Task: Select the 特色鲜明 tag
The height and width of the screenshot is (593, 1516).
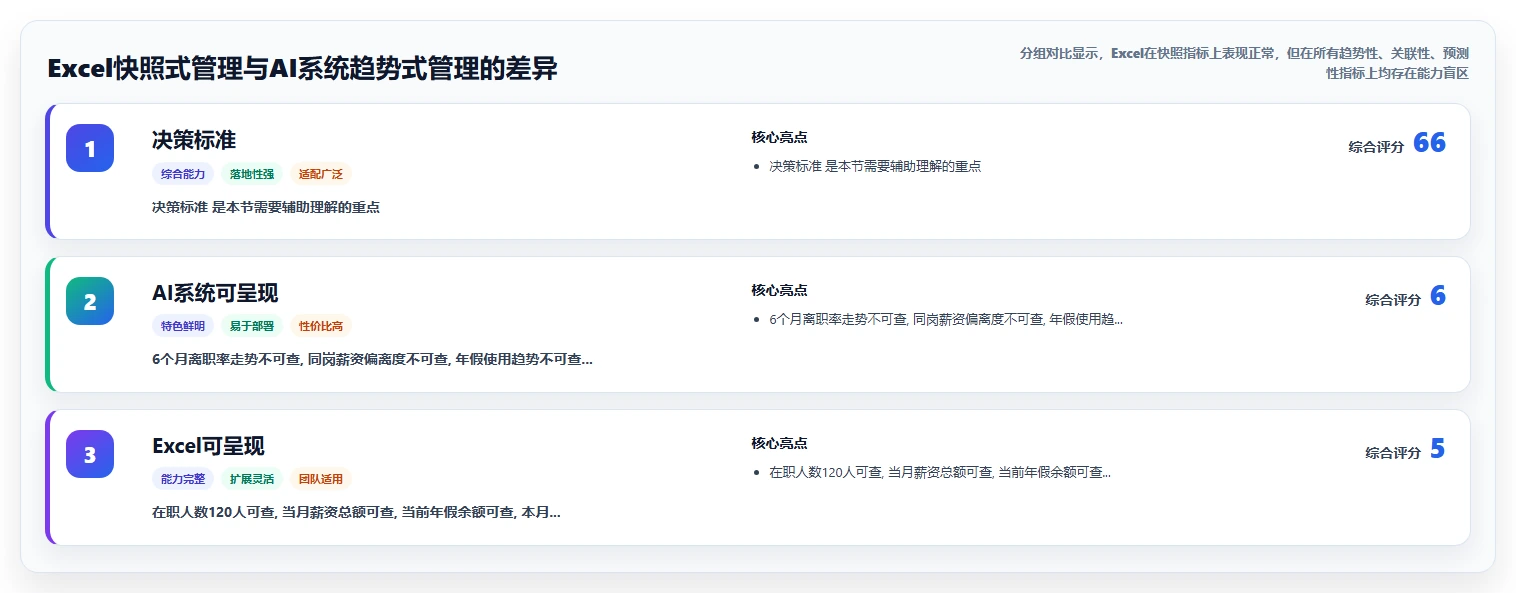Action: point(183,326)
